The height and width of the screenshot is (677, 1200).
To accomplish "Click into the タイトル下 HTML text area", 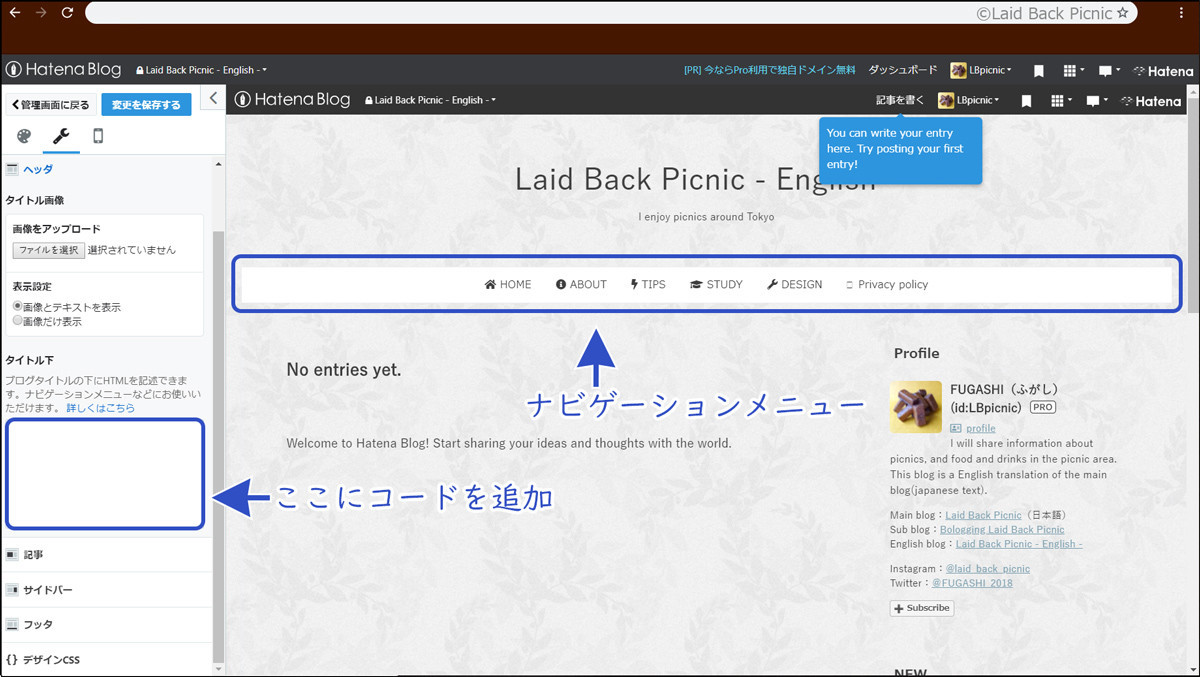I will [105, 474].
